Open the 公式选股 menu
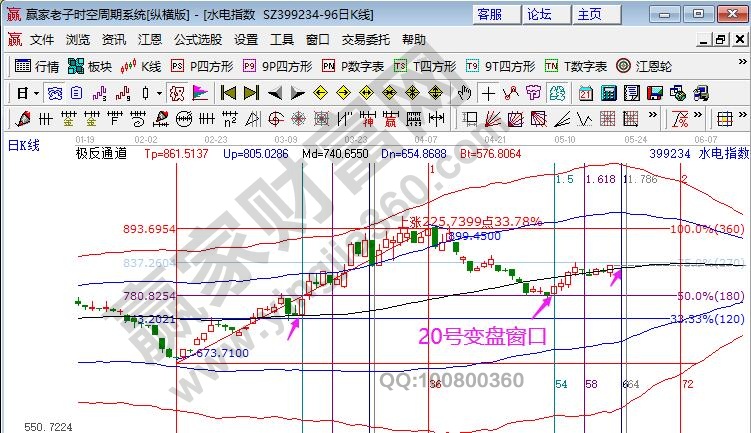Viewport: 751px width, 433px height. pos(197,40)
